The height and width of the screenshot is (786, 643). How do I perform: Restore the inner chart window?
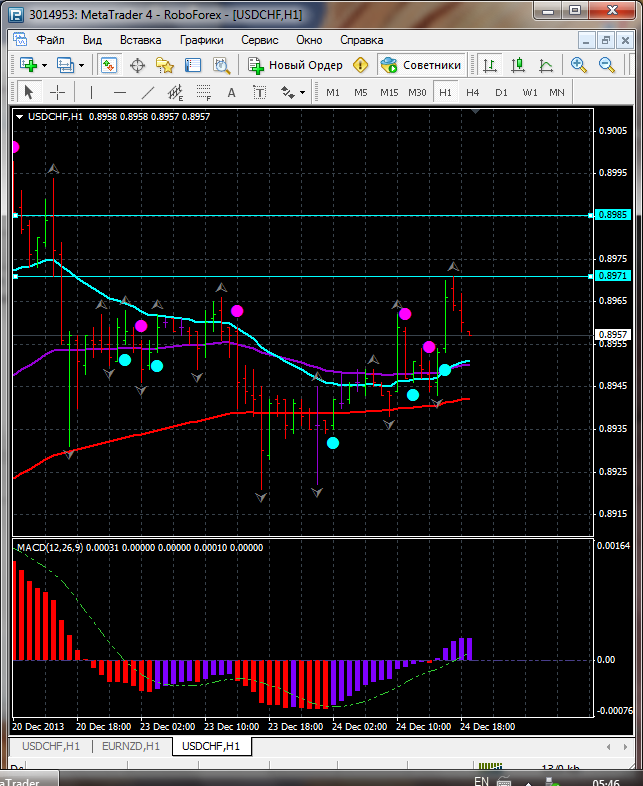point(606,40)
